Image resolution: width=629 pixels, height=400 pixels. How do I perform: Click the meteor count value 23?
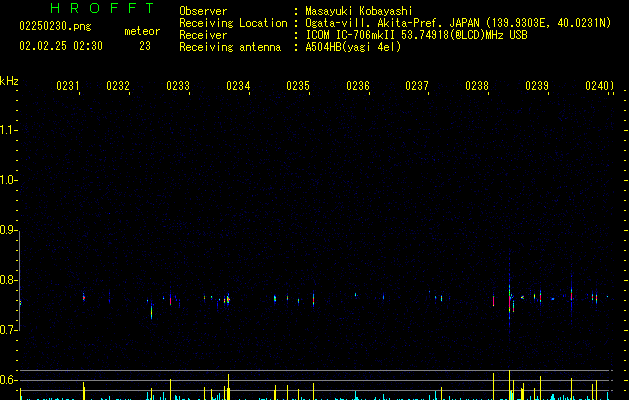point(145,46)
